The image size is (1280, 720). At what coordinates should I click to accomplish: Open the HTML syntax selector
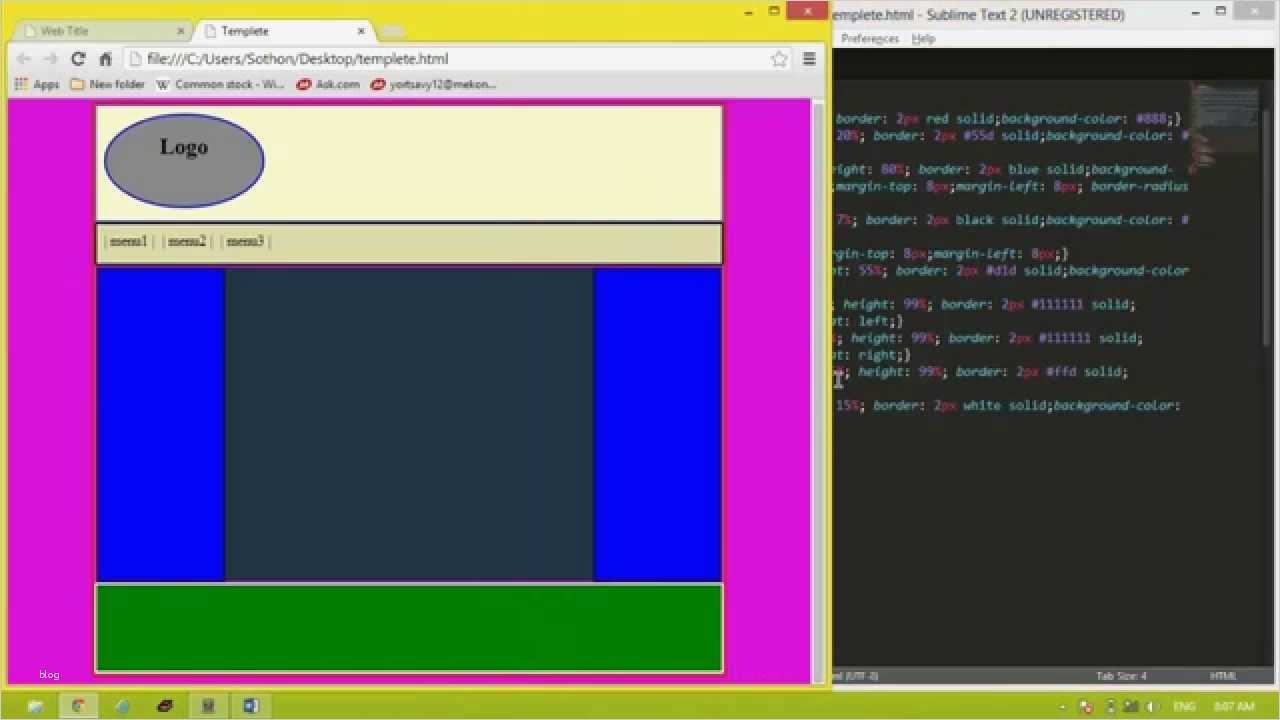1223,676
